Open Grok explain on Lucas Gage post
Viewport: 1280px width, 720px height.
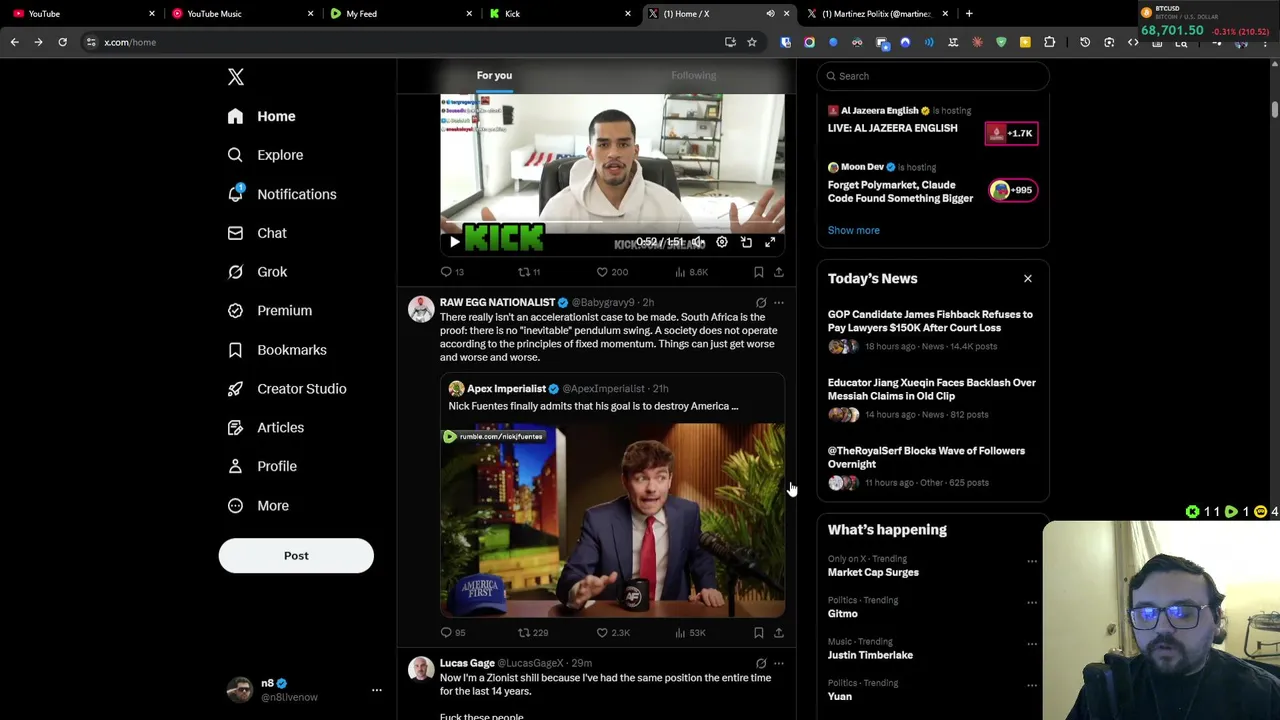761,663
